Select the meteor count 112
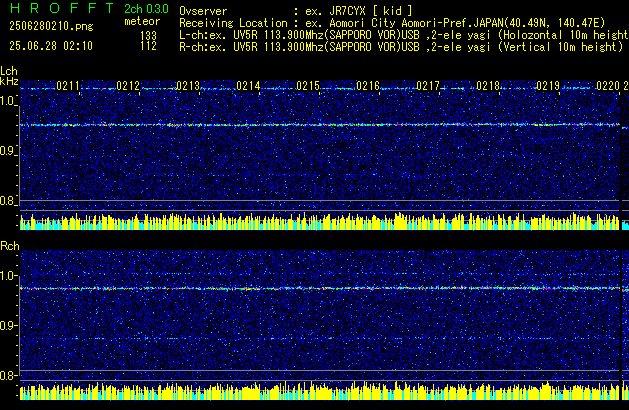This screenshot has height=410, width=629. pyautogui.click(x=148, y=46)
